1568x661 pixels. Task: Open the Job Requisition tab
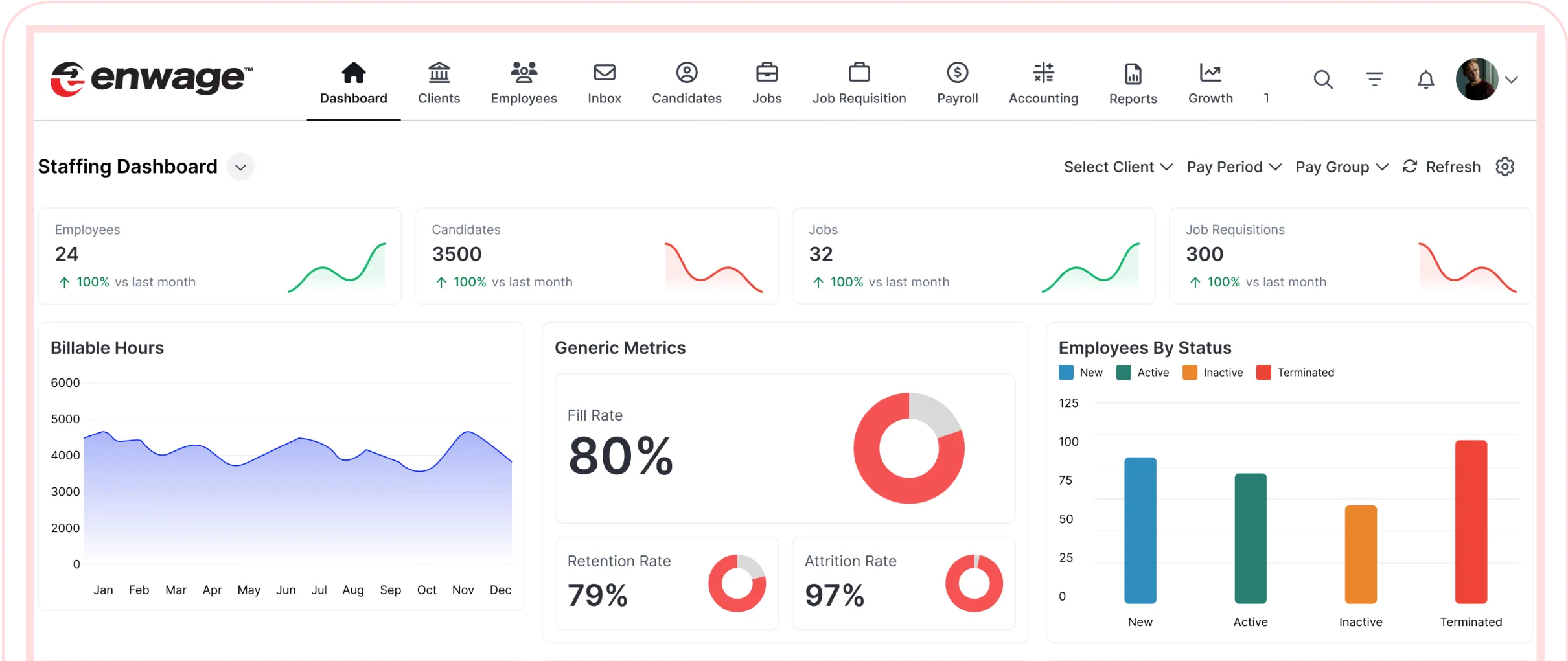point(859,83)
